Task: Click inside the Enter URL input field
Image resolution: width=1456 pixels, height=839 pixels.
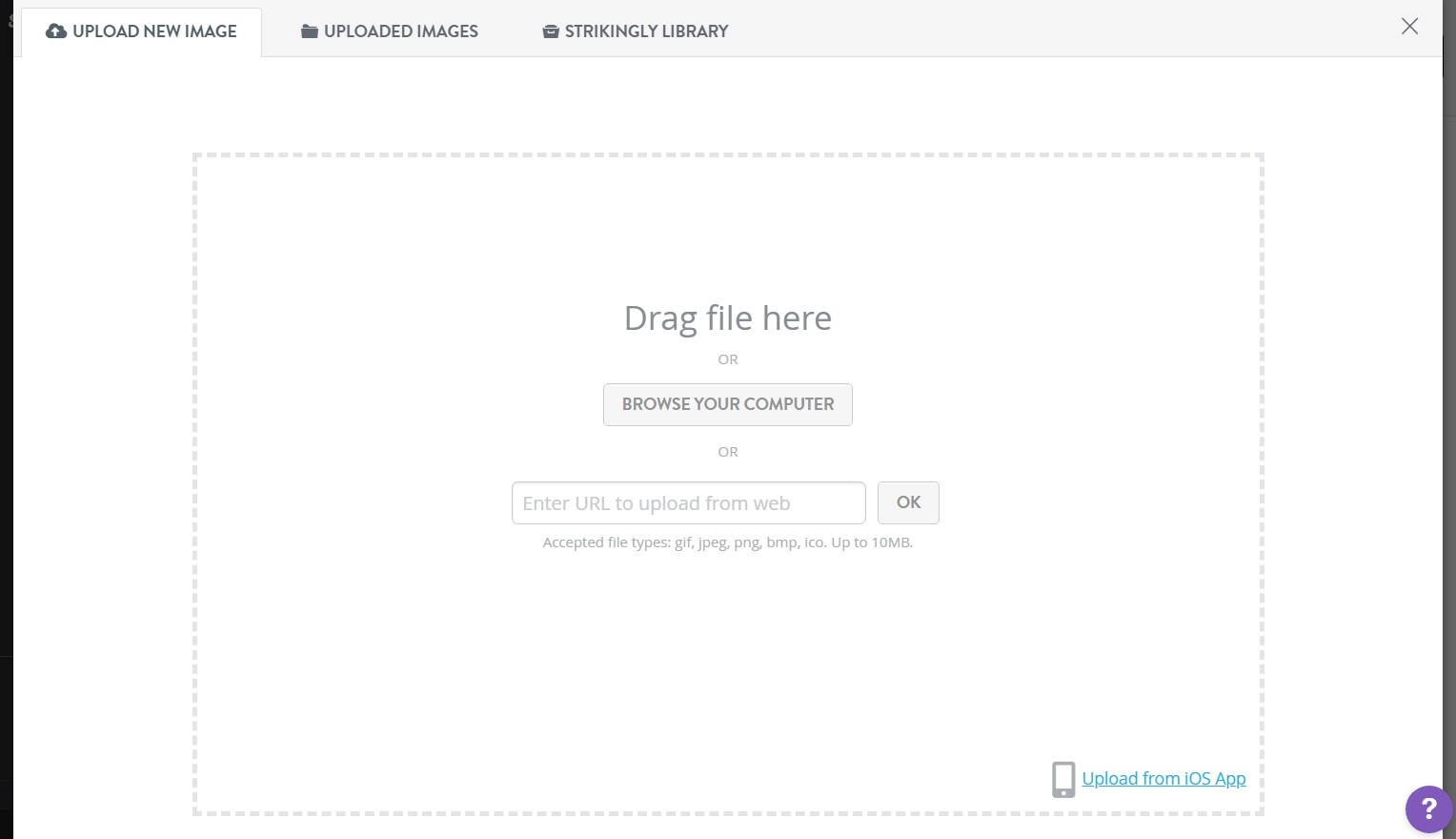Action: point(688,502)
